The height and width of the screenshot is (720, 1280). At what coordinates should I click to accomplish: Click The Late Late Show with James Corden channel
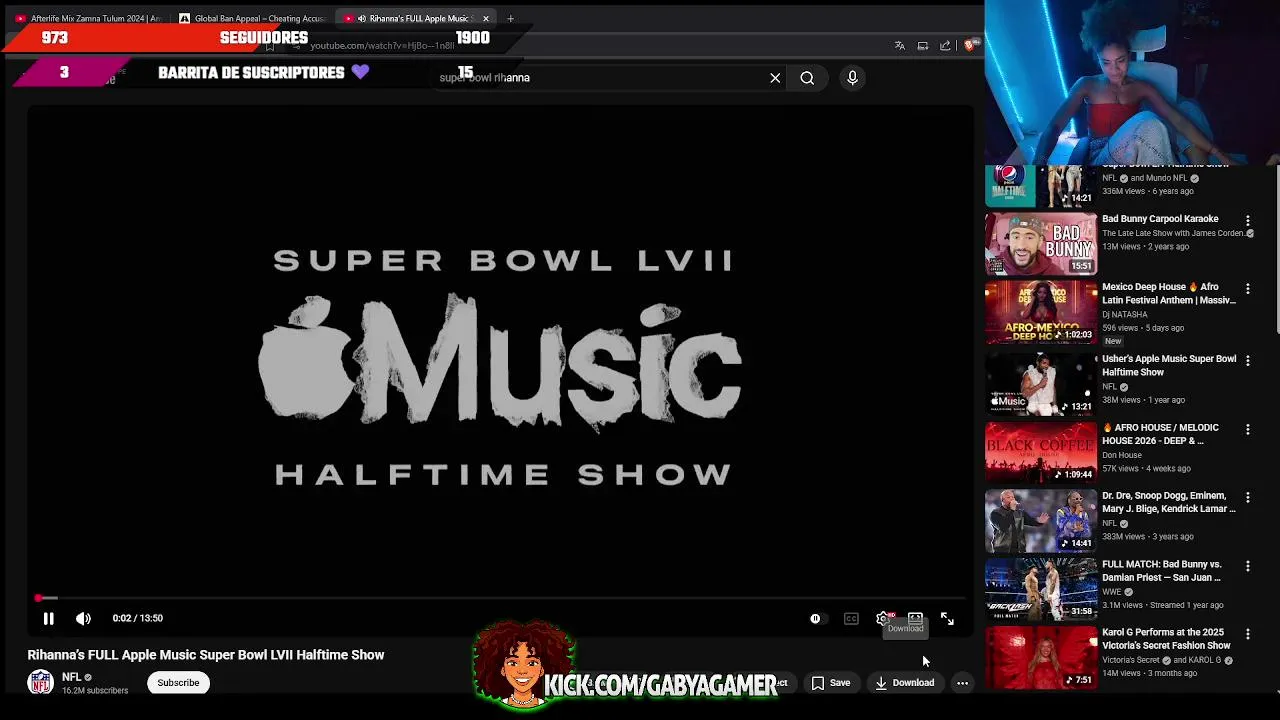[1173, 233]
